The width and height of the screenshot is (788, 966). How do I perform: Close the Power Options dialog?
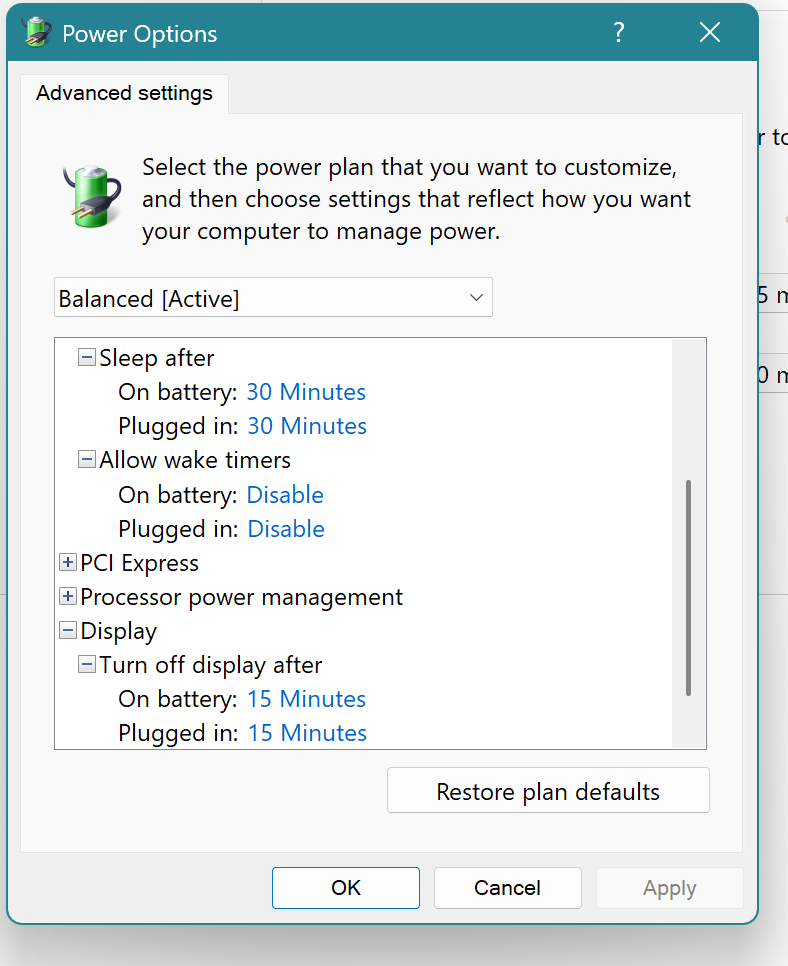click(710, 32)
